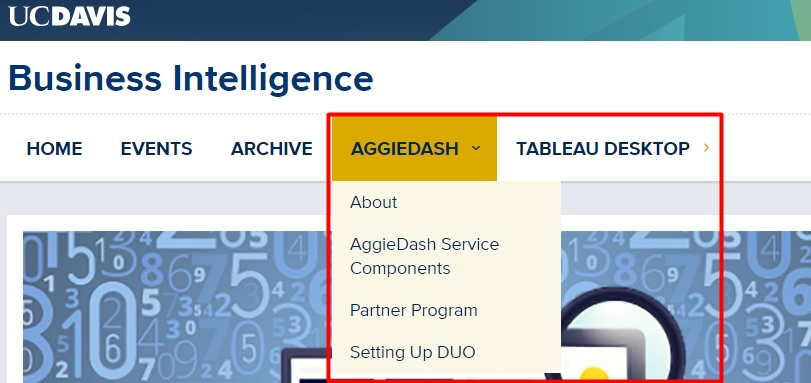Click the highlighted AGGIEDASH menu label
Image resolution: width=811 pixels, height=383 pixels.
pos(404,149)
